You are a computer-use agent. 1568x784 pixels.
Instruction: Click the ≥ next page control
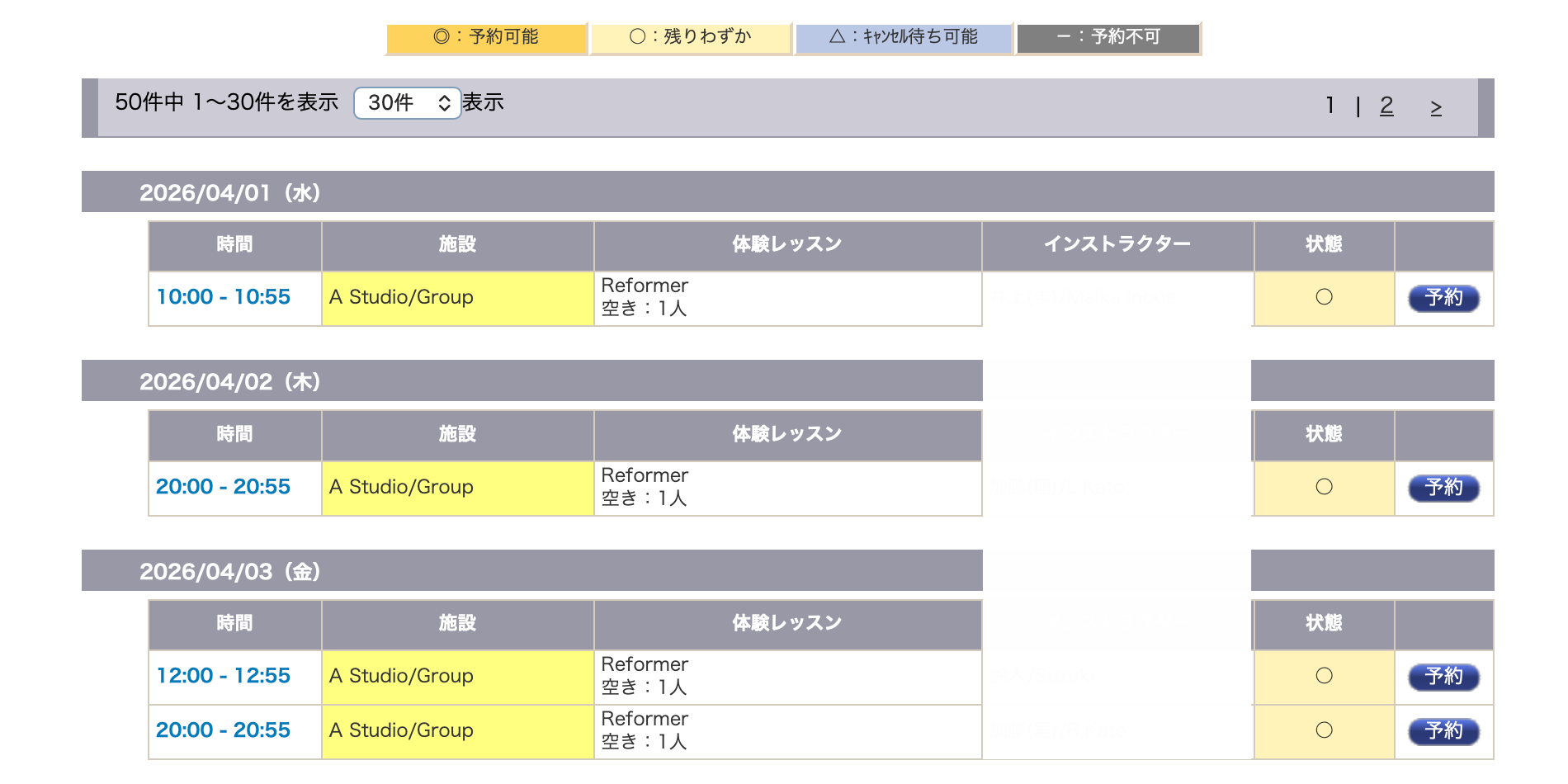tap(1438, 105)
